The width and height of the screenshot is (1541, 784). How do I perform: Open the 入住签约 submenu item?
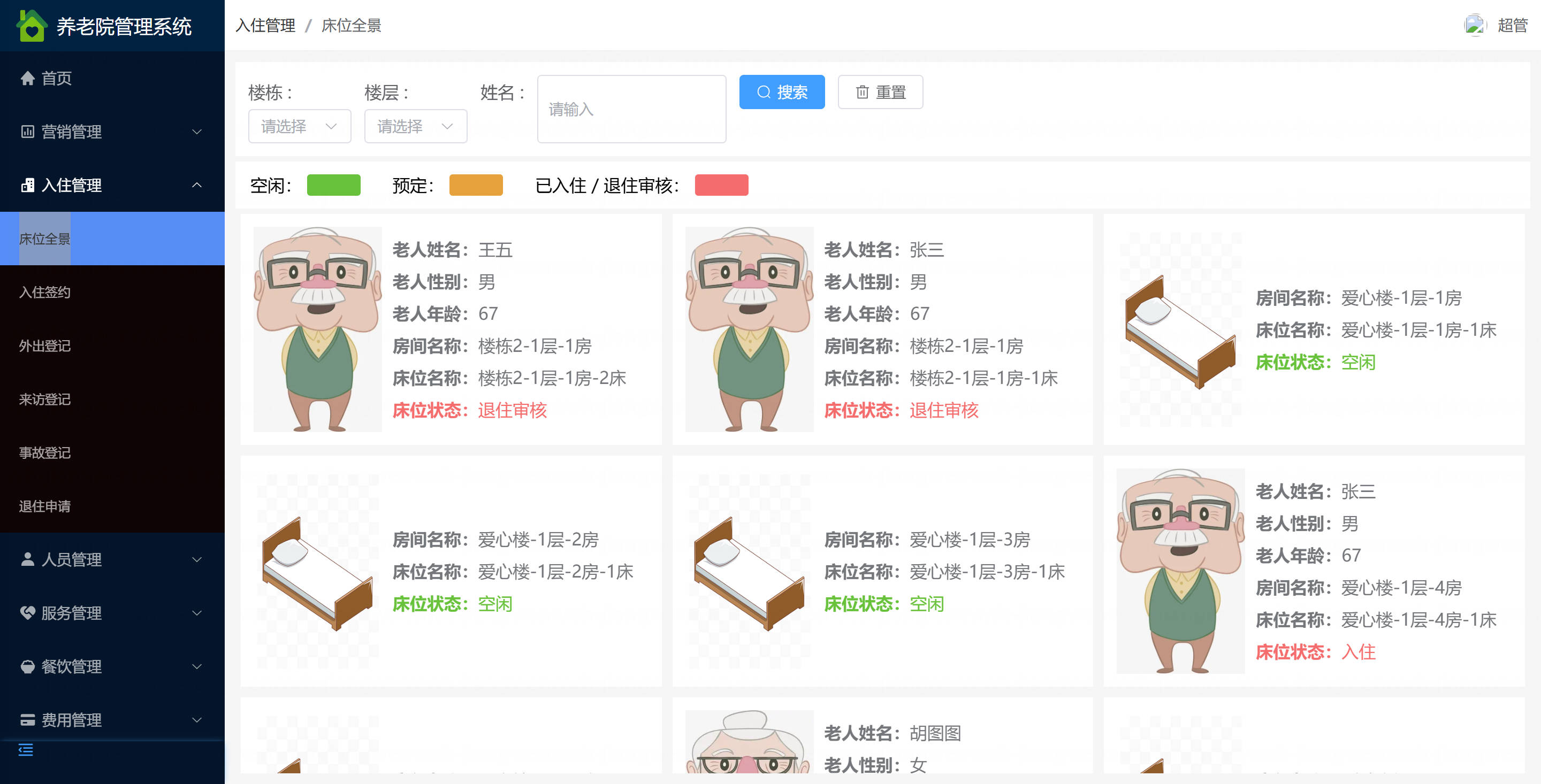(x=112, y=292)
